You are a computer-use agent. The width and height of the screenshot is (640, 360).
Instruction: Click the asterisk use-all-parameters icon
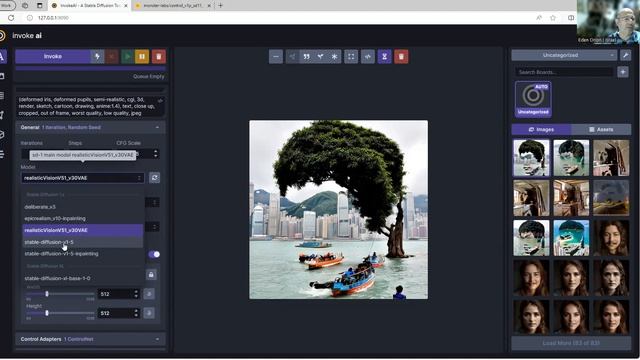(334, 57)
